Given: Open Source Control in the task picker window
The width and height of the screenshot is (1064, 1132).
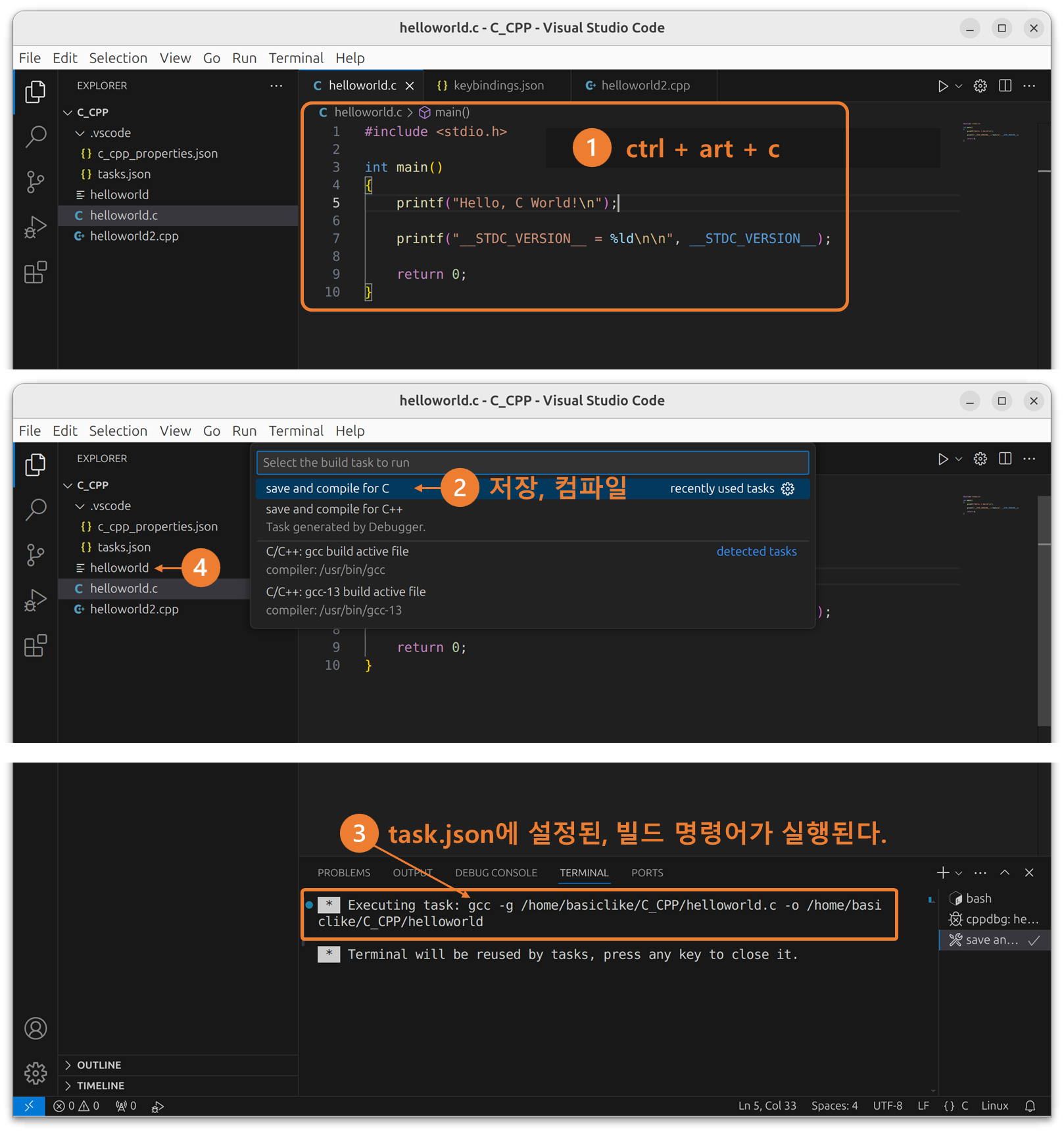Looking at the screenshot, I should [36, 555].
